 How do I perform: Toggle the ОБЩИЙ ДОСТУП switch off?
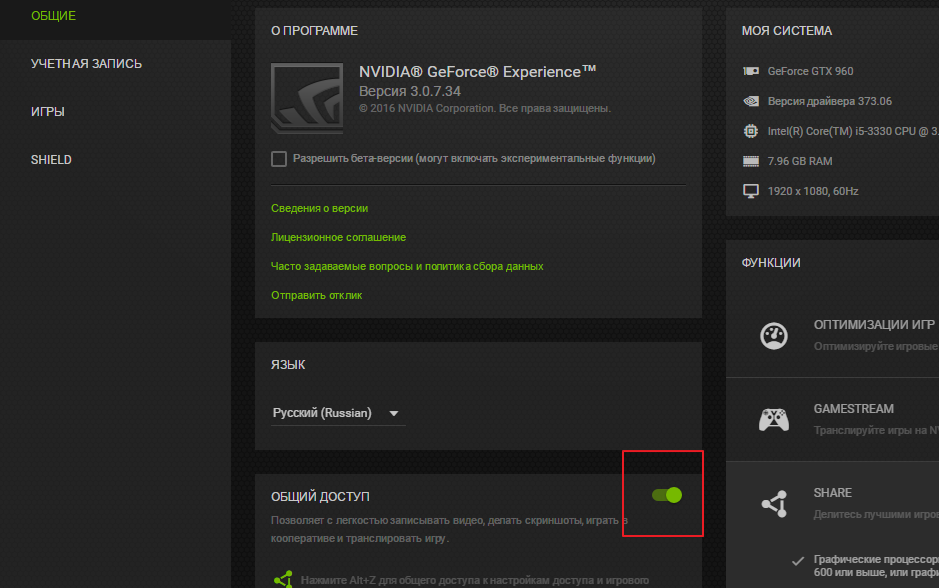click(x=667, y=495)
